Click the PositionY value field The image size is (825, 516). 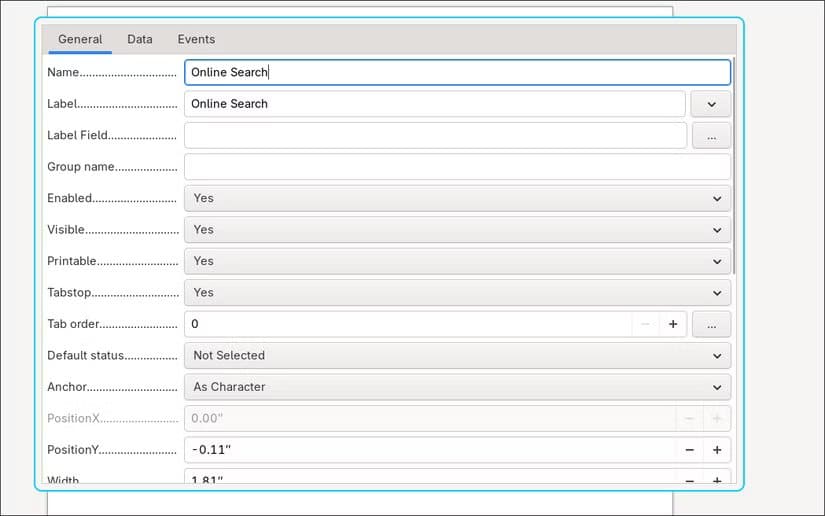tap(430, 450)
